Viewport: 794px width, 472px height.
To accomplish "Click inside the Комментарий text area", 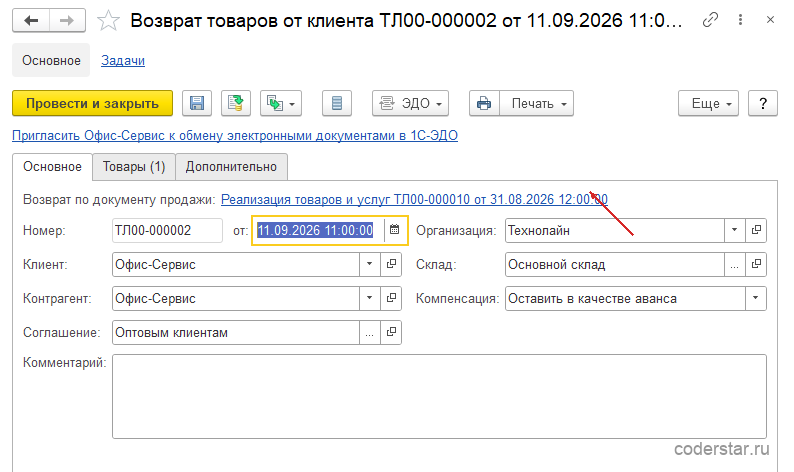I will (x=440, y=397).
